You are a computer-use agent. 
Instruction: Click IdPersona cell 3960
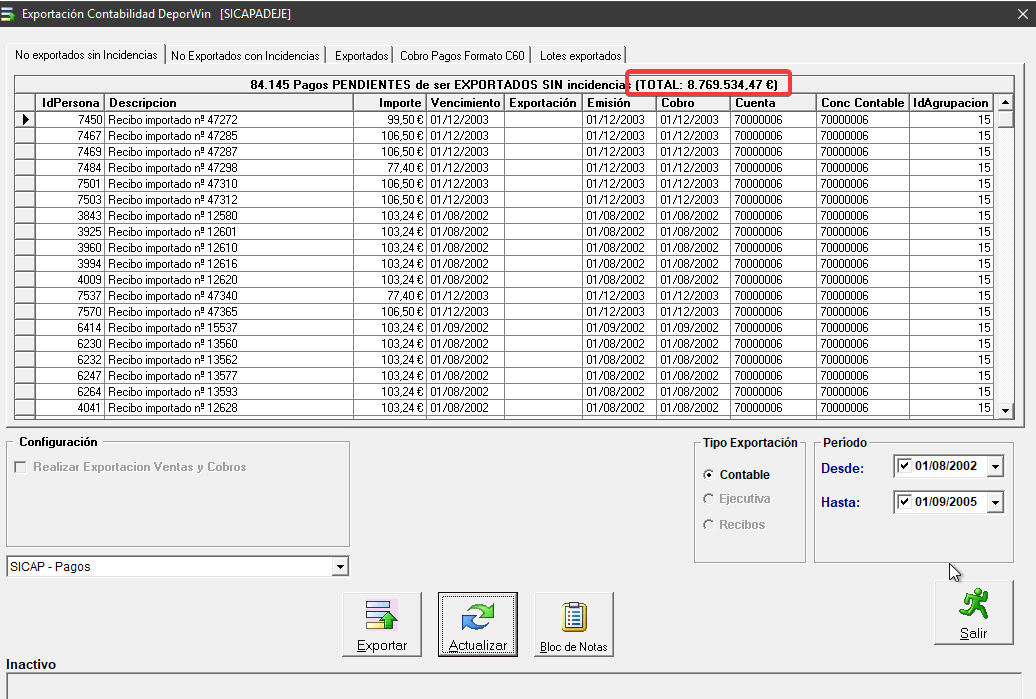coord(69,248)
